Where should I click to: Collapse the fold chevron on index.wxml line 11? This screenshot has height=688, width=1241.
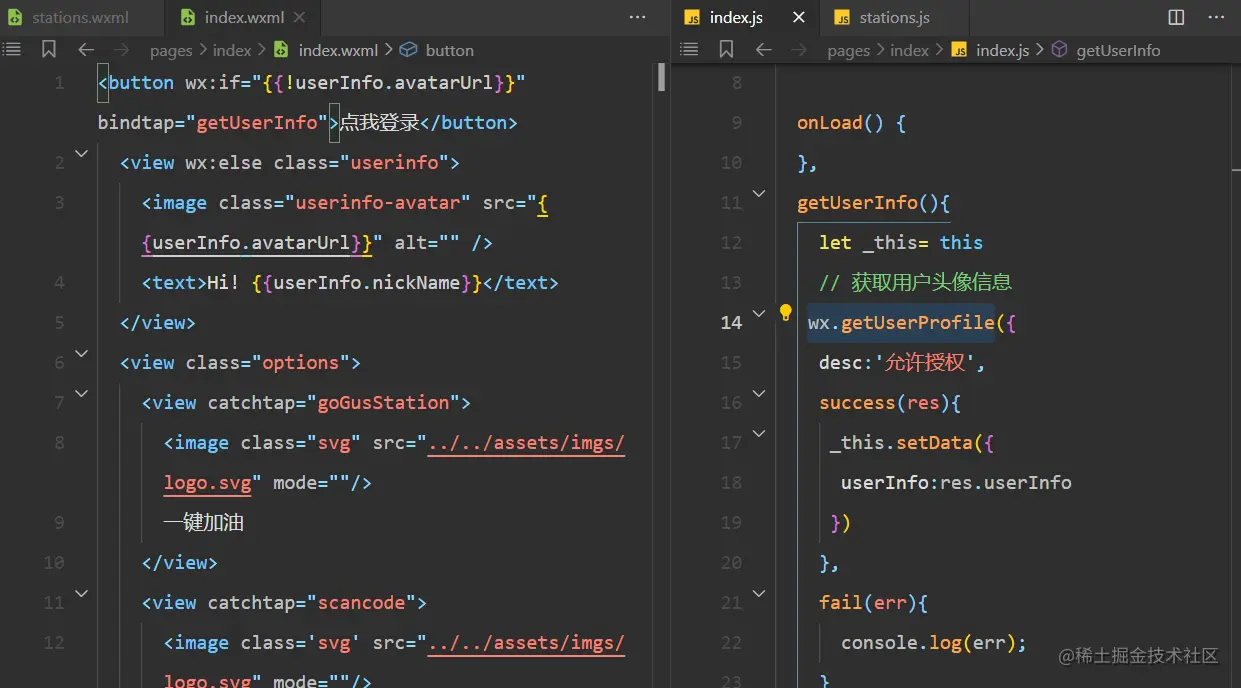tap(81, 593)
